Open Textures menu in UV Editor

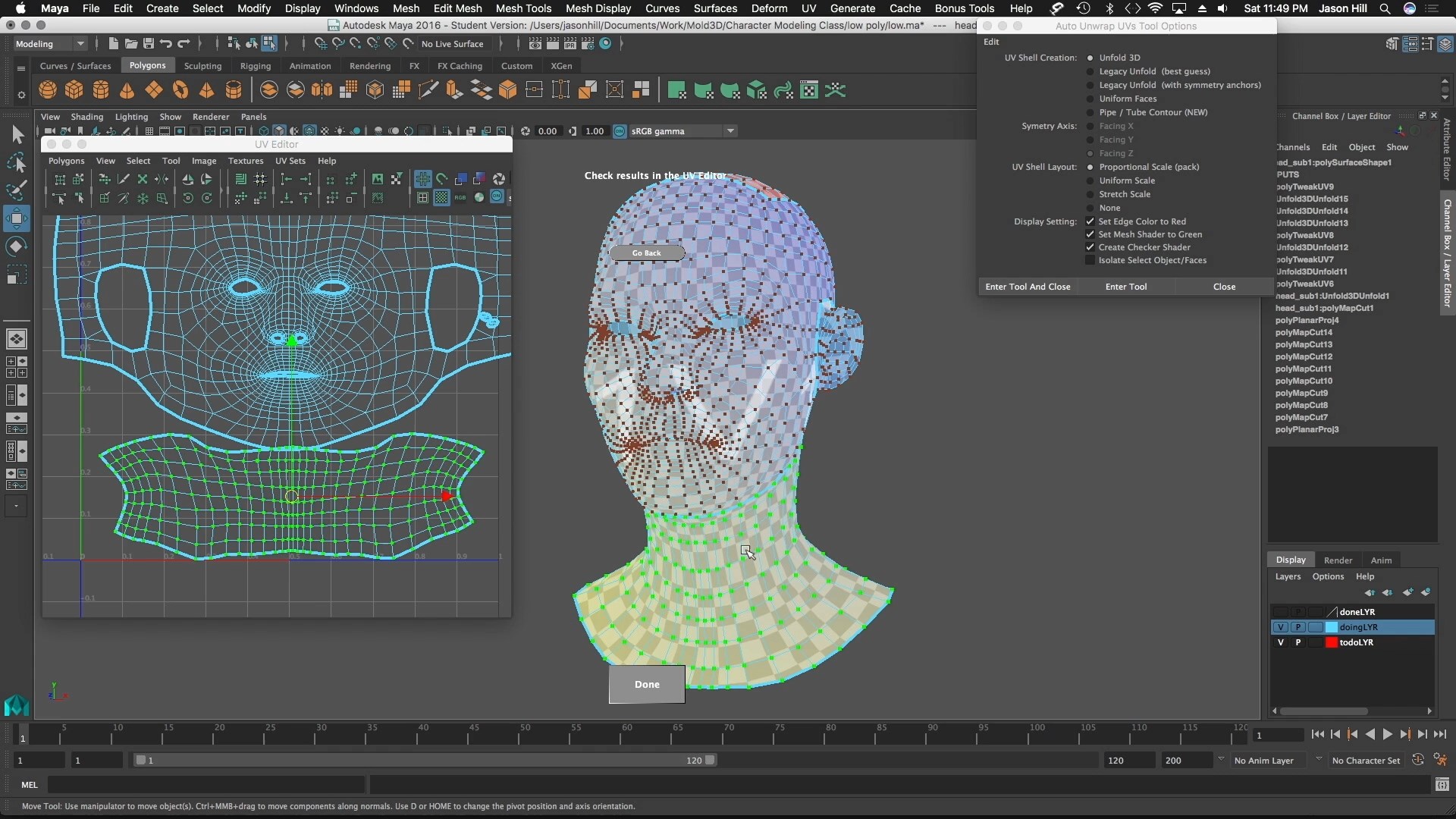(x=246, y=161)
